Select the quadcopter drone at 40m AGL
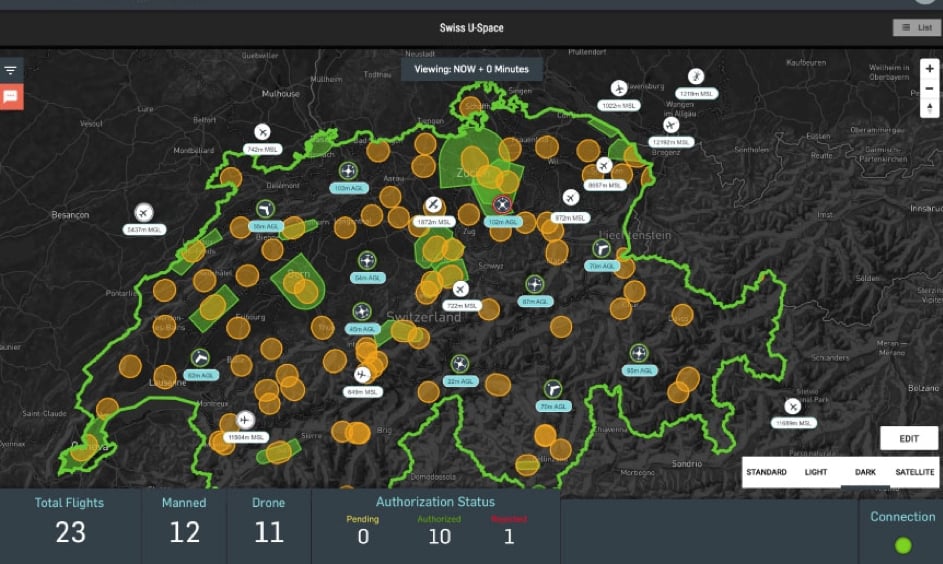This screenshot has height=564, width=943. click(361, 311)
